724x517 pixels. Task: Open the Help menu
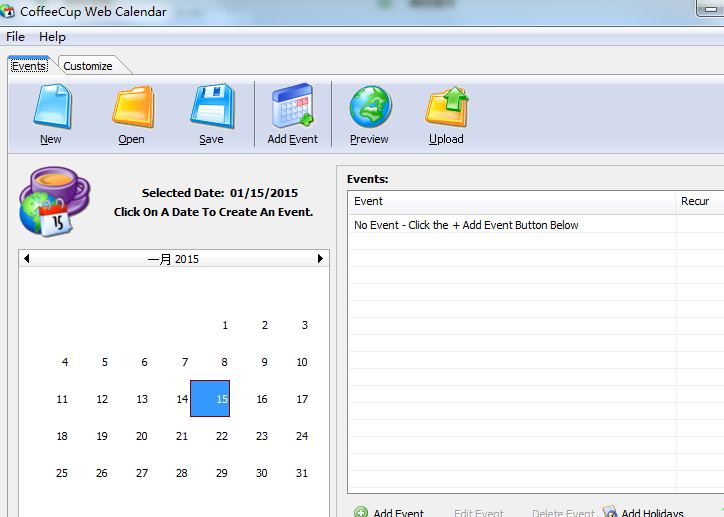pyautogui.click(x=52, y=37)
